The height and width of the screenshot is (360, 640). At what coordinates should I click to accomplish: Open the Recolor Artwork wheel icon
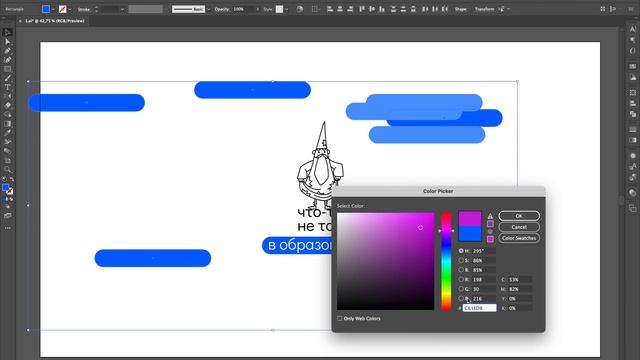click(x=300, y=9)
